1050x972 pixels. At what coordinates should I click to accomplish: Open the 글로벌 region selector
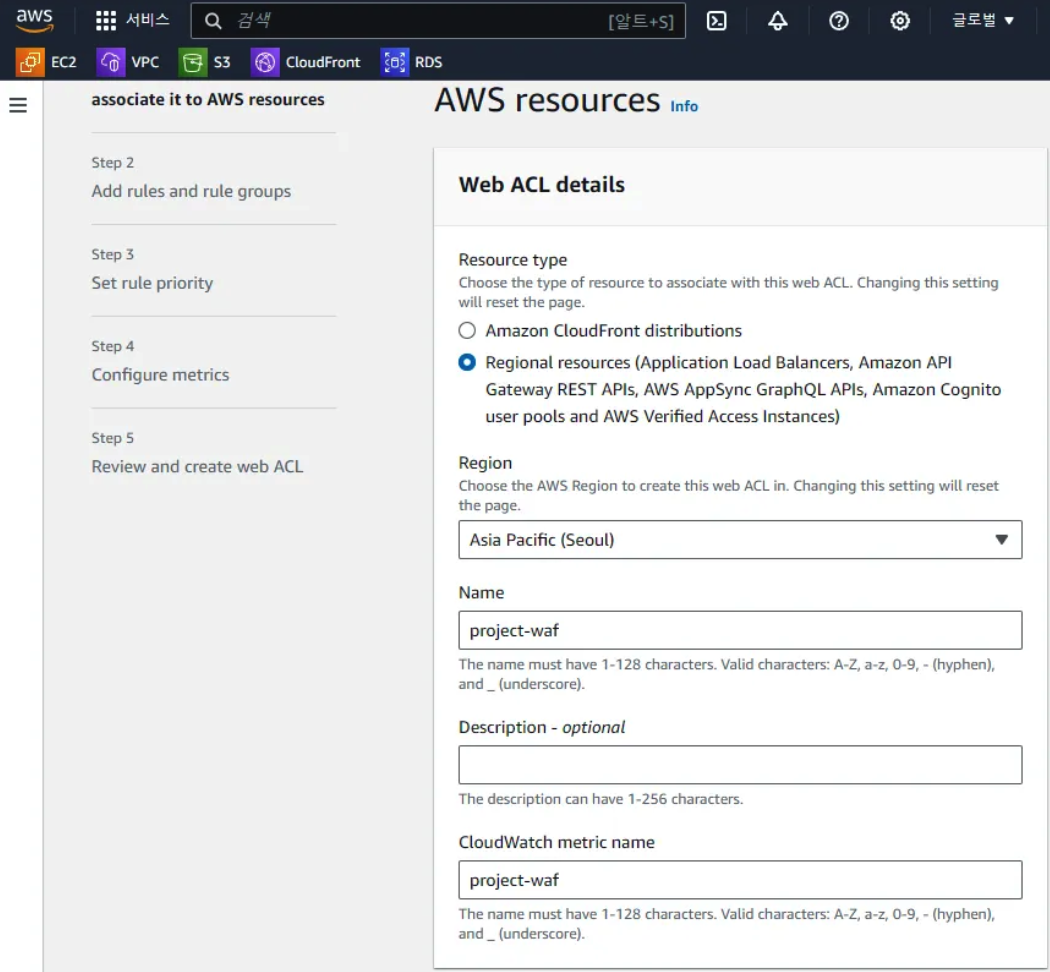coord(981,21)
